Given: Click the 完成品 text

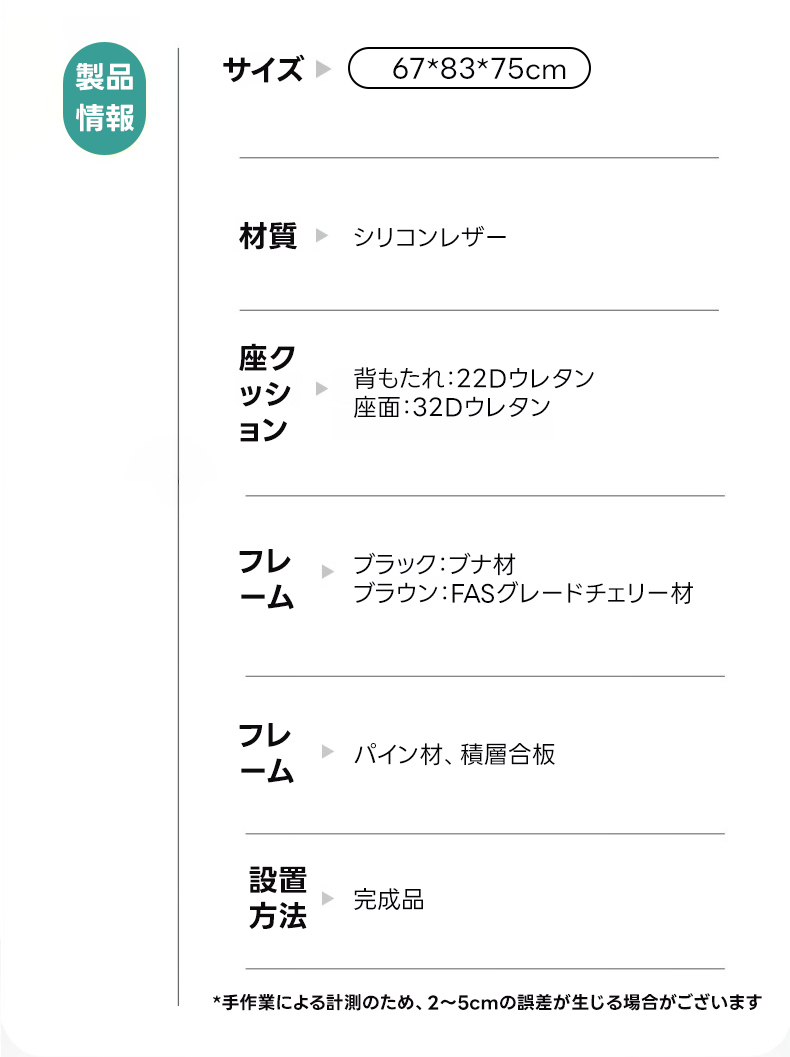Looking at the screenshot, I should coord(388,899).
